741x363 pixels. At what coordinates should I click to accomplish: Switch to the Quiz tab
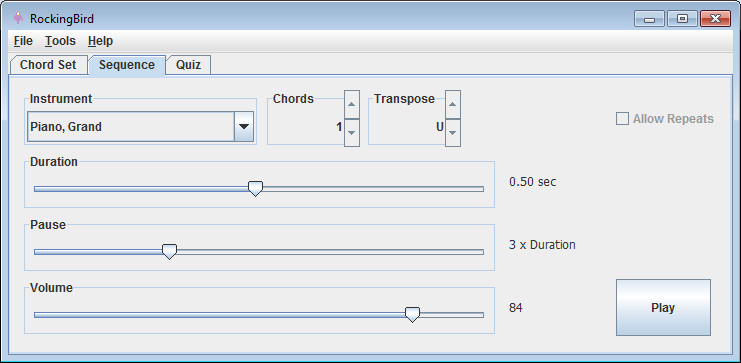[189, 65]
